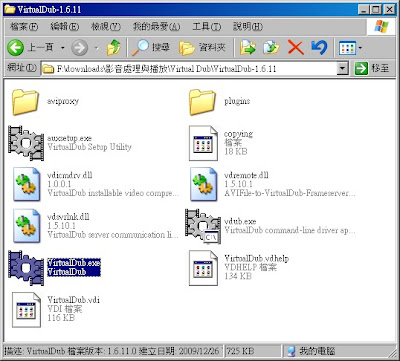This screenshot has height=361, width=400.
Task: Go up one folder level
Action: [114, 48]
